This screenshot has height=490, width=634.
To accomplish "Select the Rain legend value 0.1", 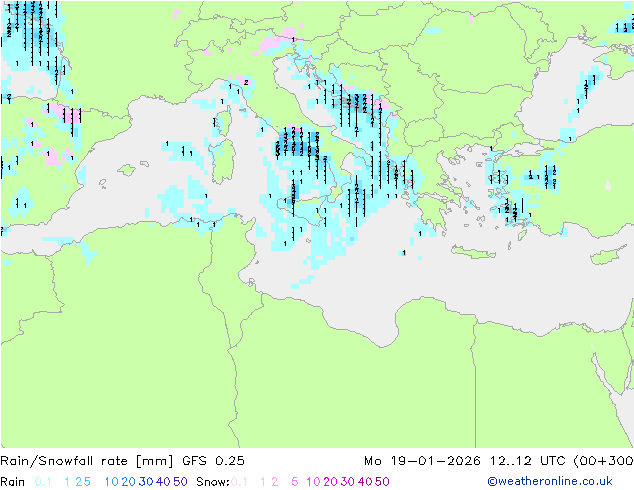I will click(x=43, y=482).
